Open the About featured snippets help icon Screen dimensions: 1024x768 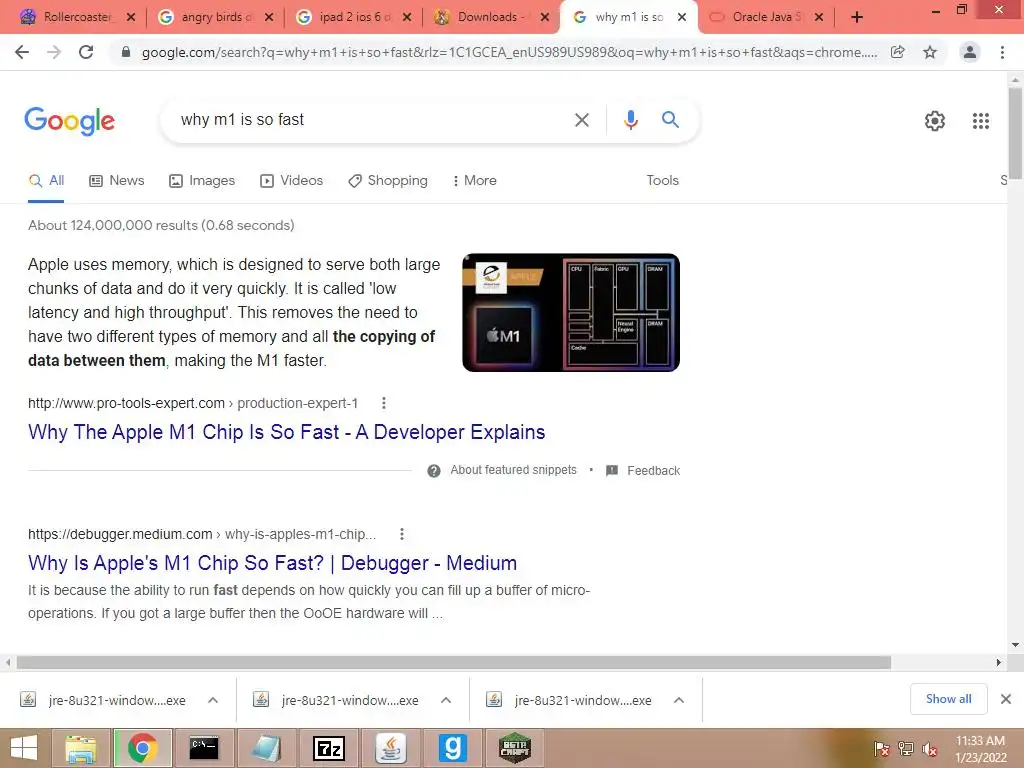point(434,471)
